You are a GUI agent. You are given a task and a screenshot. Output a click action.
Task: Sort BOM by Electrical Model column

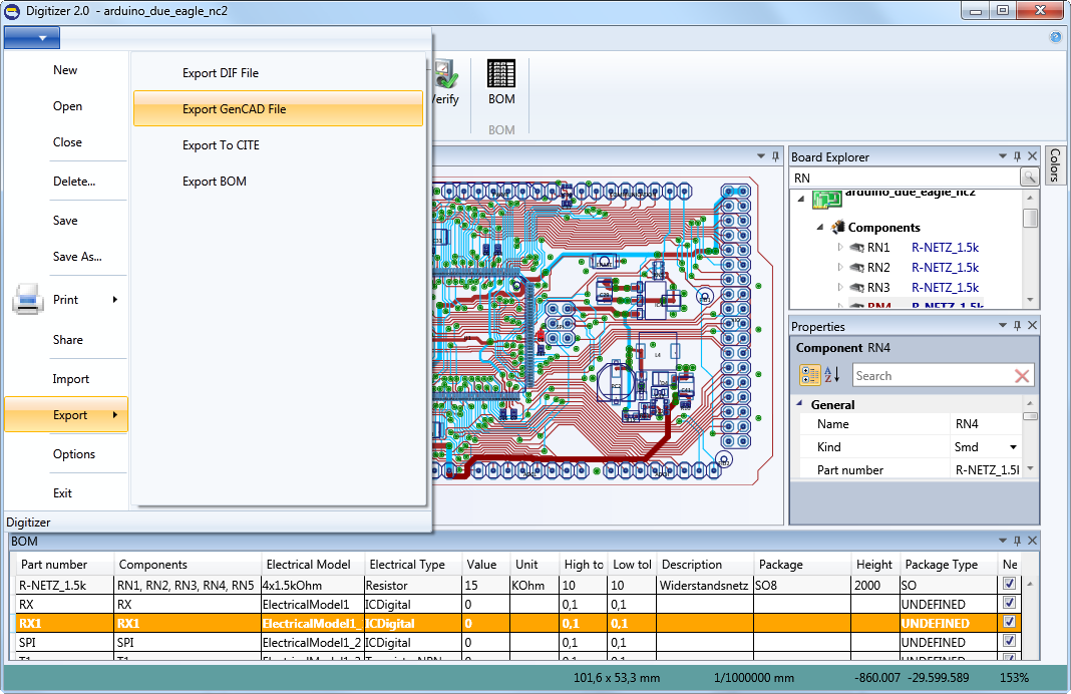click(x=313, y=564)
